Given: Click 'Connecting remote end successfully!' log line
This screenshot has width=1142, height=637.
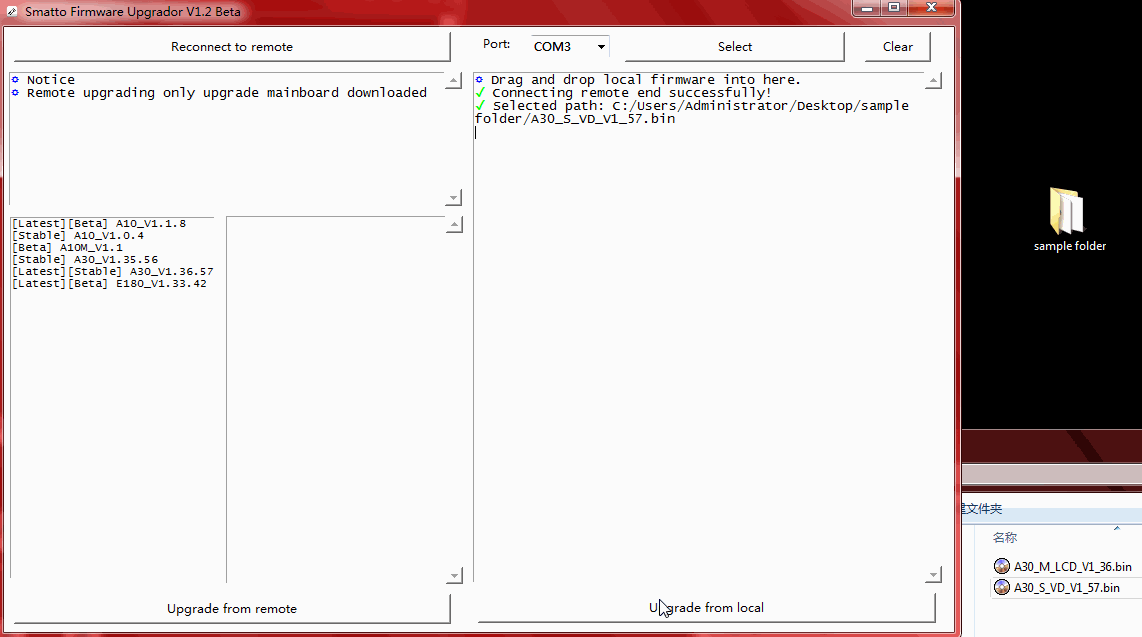Looking at the screenshot, I should [x=631, y=93].
